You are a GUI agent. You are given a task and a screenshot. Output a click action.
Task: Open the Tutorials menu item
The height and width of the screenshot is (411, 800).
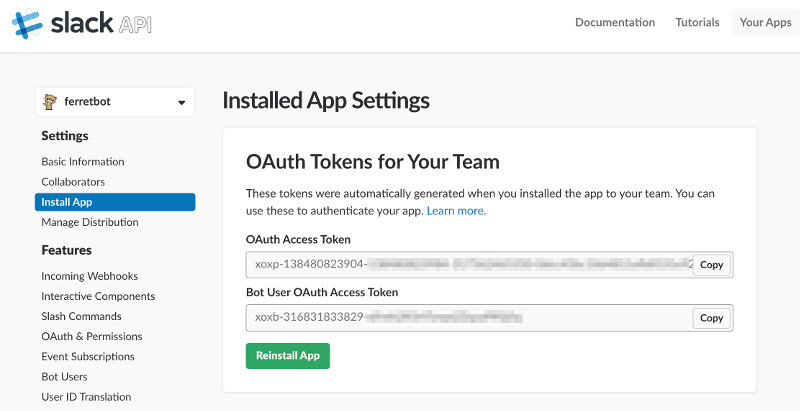pos(697,22)
